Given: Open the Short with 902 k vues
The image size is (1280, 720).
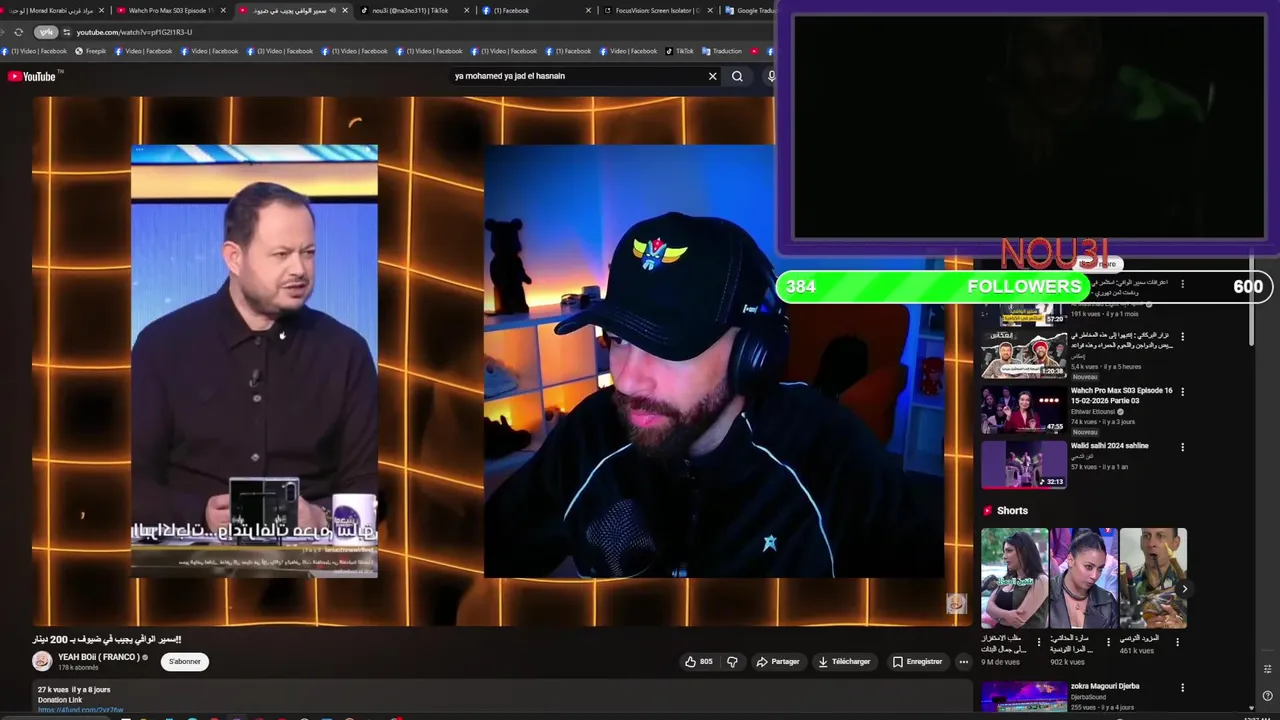Looking at the screenshot, I should tap(1084, 578).
